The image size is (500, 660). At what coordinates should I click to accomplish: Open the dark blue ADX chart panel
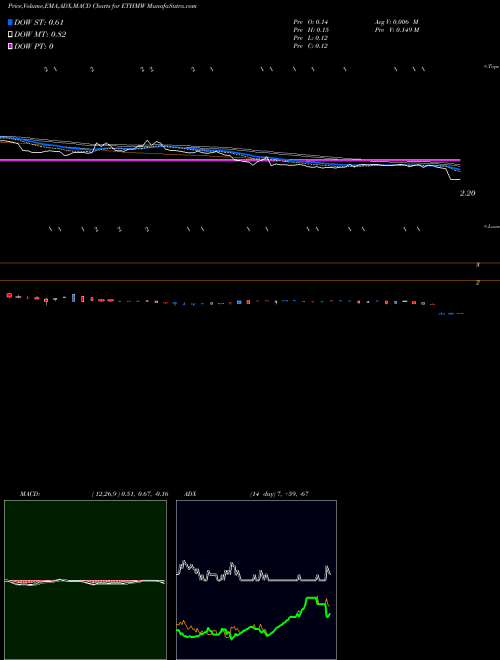click(256, 580)
